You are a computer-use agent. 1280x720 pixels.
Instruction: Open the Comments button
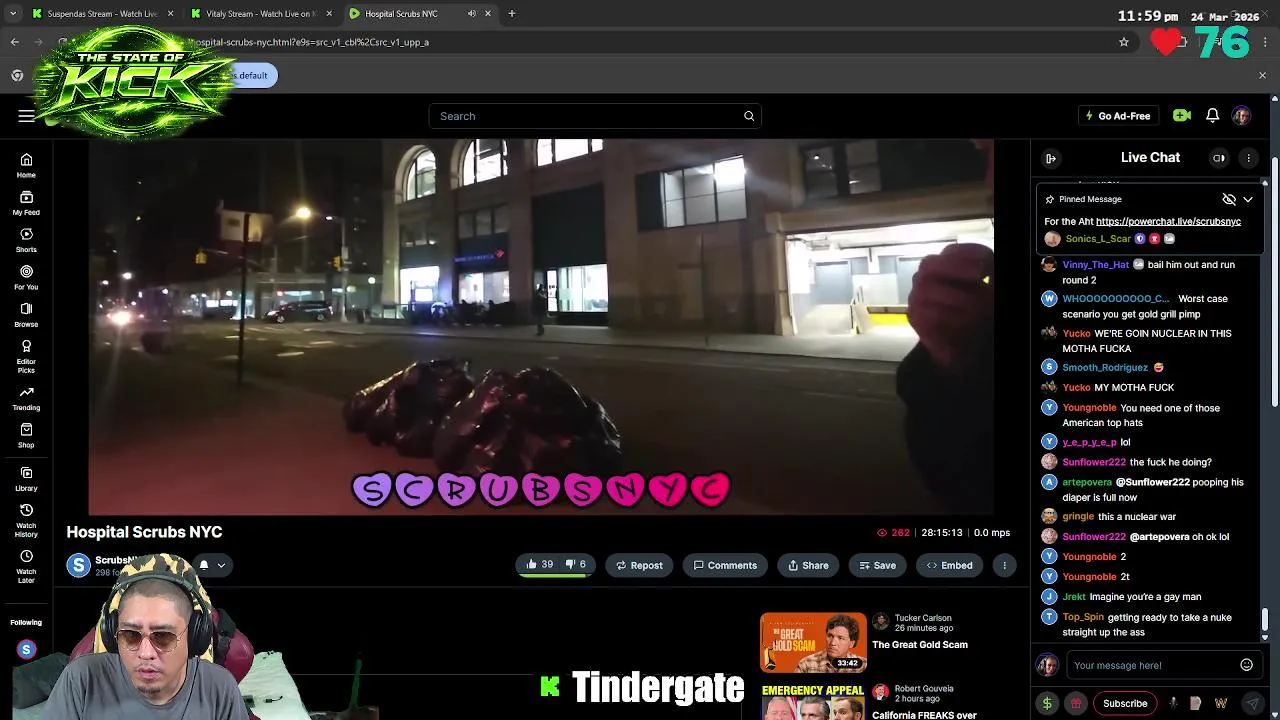(x=725, y=565)
